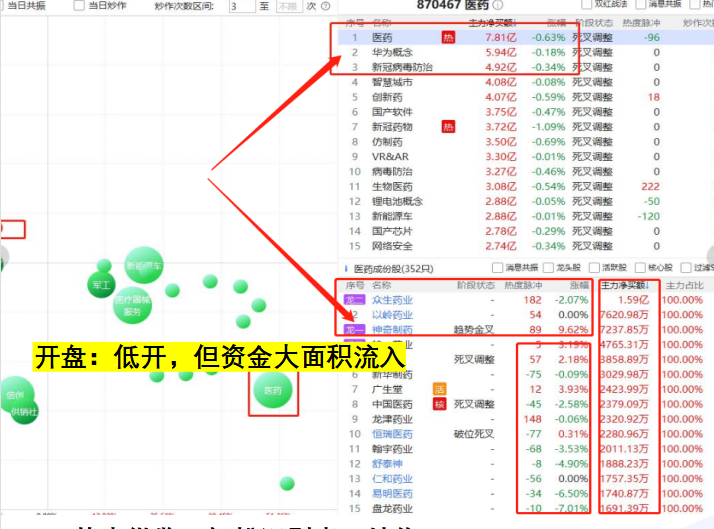Select the 供销社 bubble in chart

click(25, 412)
